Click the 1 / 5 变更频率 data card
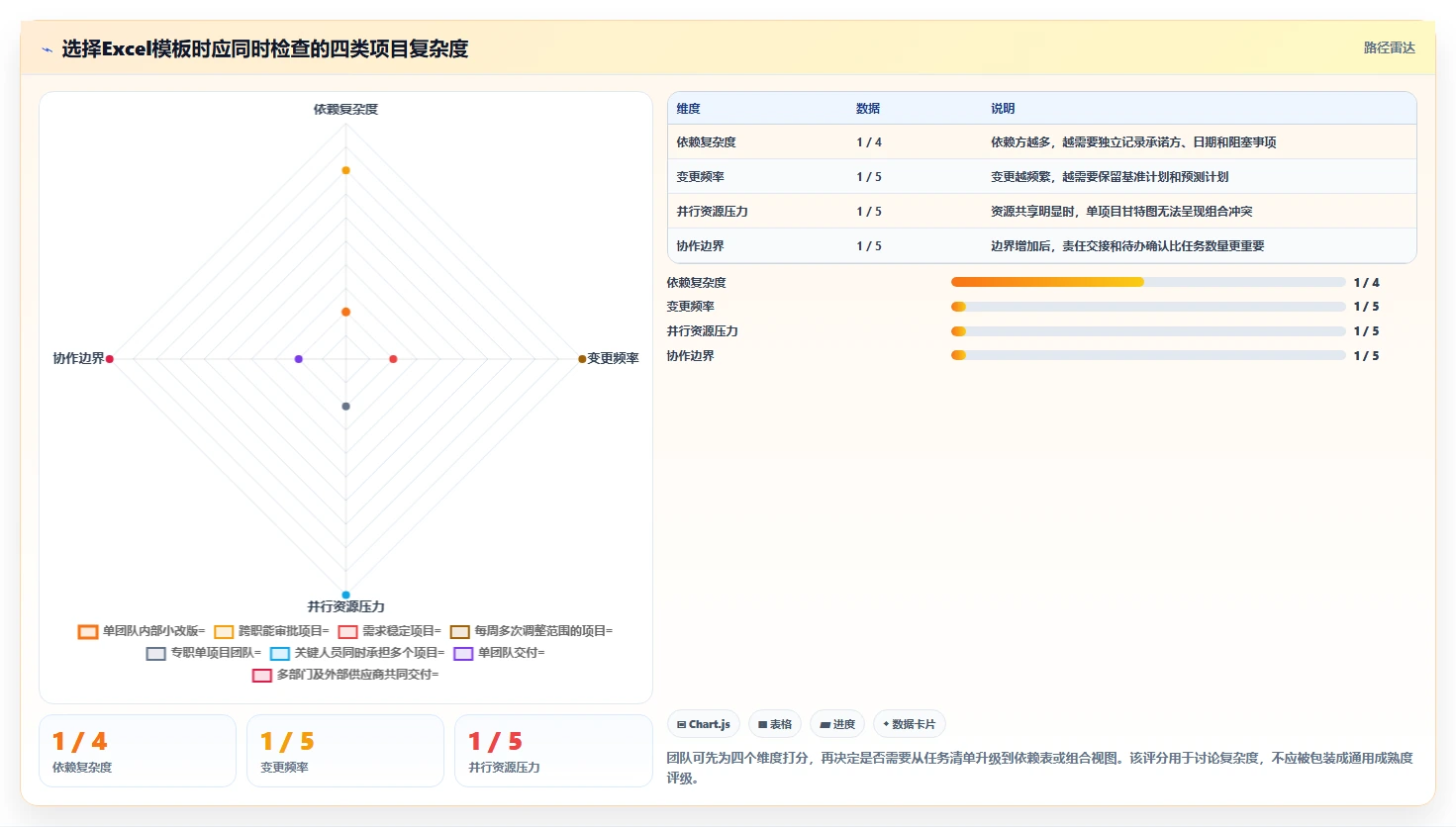 click(x=345, y=751)
